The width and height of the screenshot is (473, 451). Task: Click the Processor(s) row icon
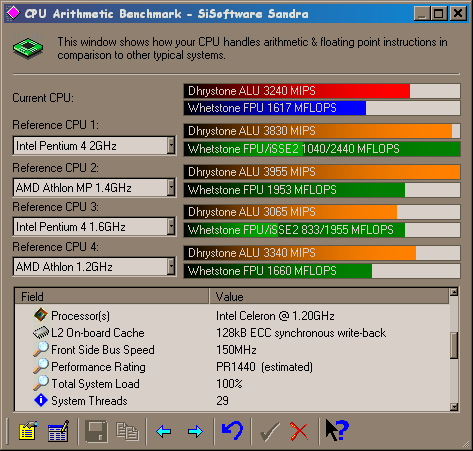click(41, 315)
